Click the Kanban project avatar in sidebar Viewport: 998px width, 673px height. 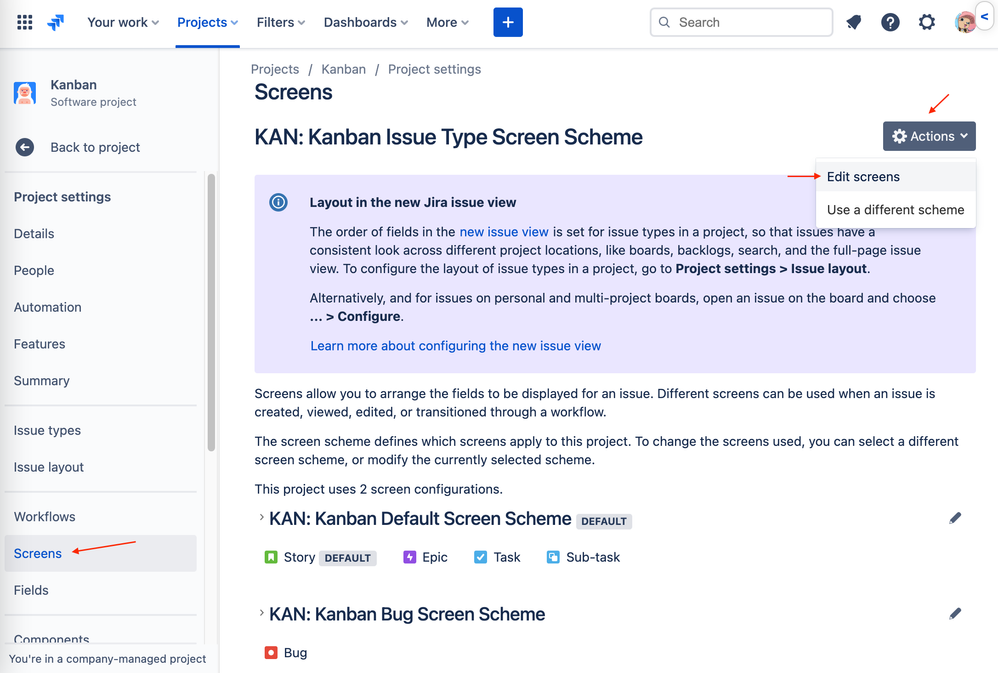click(25, 93)
